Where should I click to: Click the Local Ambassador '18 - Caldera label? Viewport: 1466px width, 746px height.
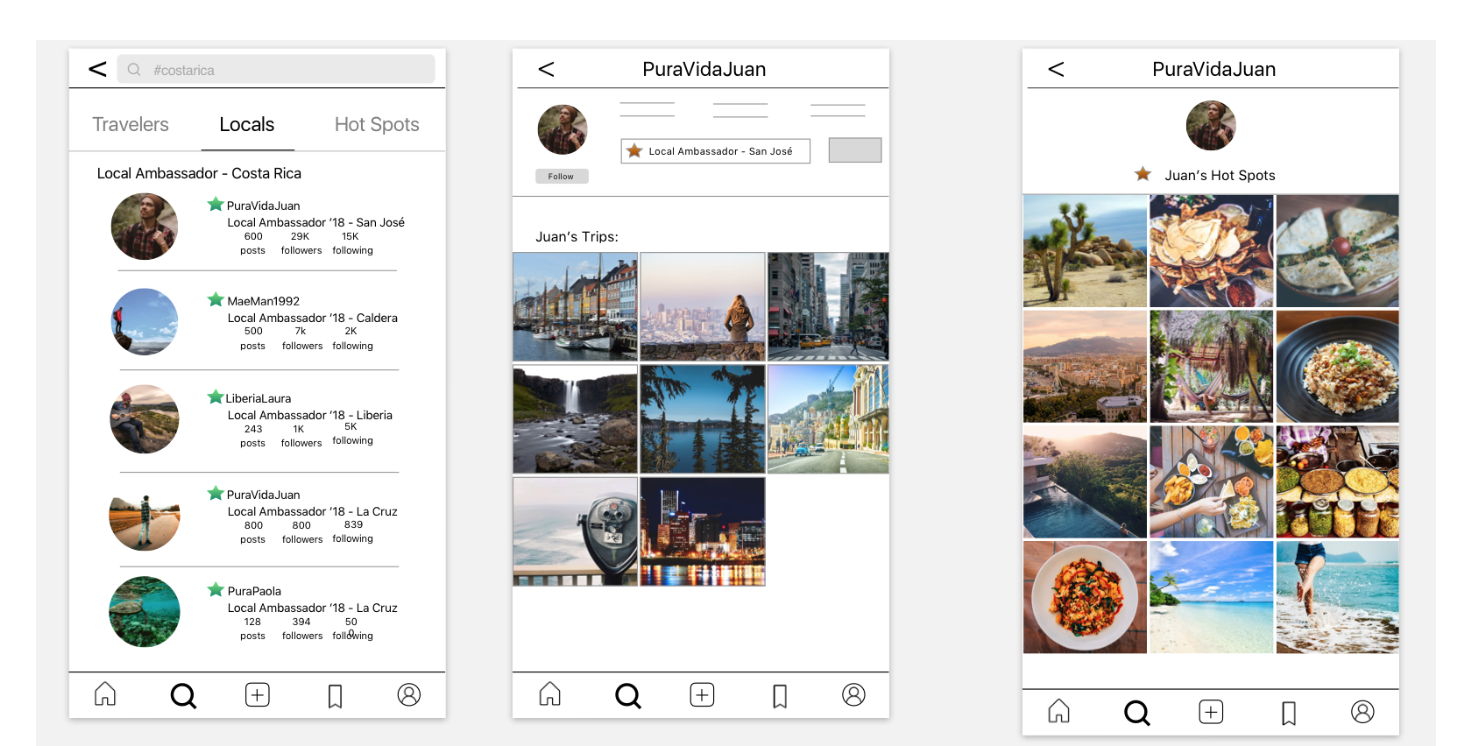pos(312,318)
